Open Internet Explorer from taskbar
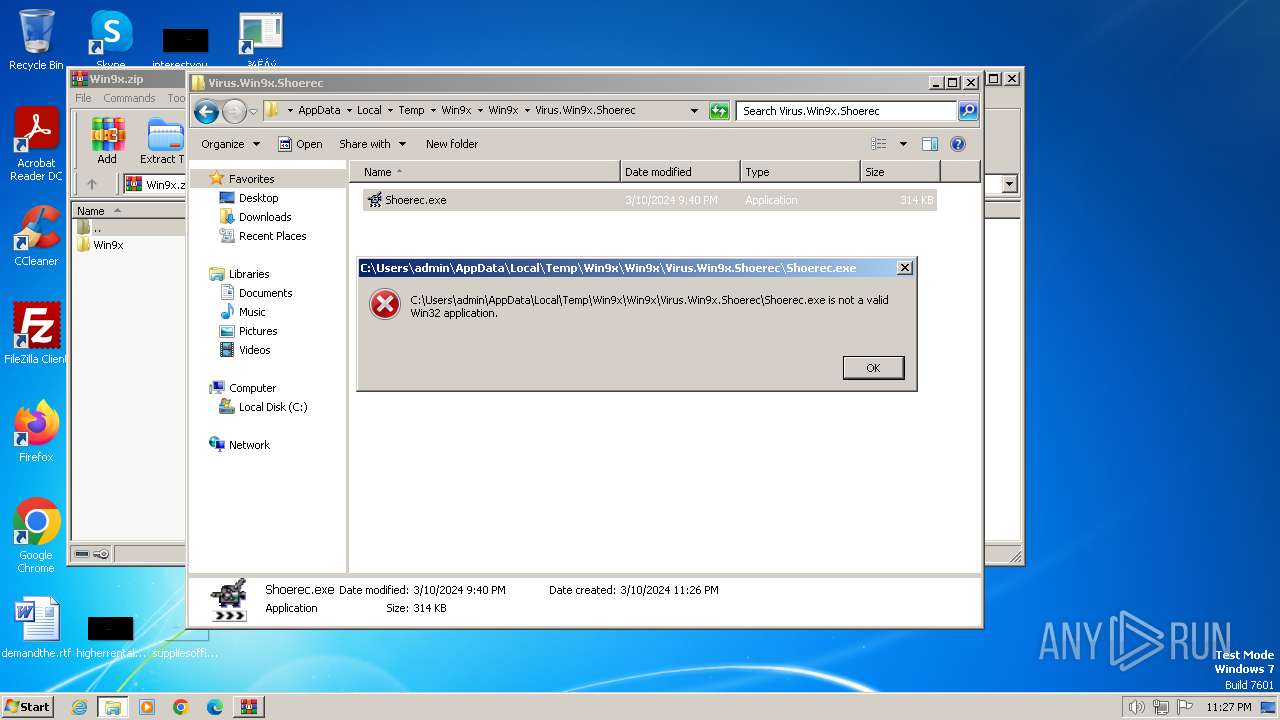Screen dimensions: 1280x720 coord(79,707)
